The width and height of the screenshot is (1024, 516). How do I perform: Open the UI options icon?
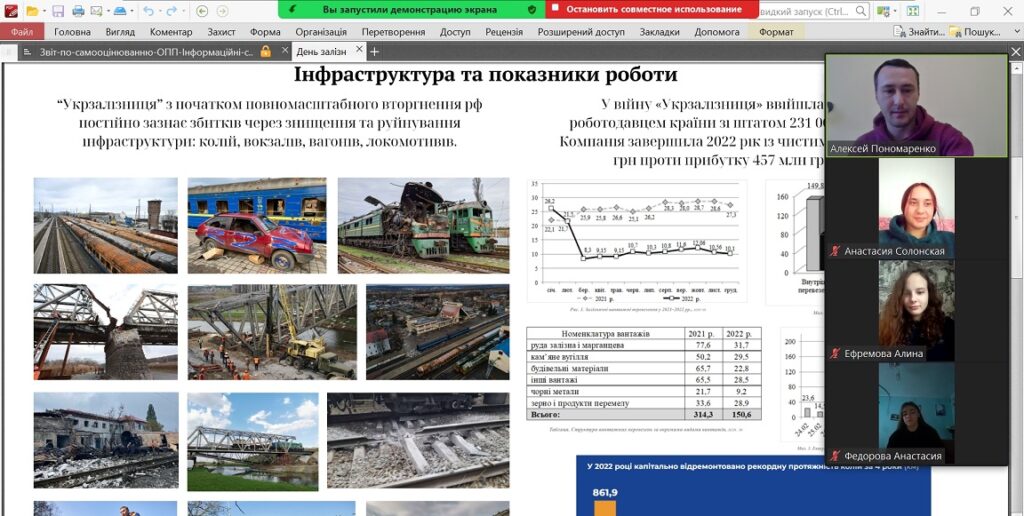click(883, 10)
